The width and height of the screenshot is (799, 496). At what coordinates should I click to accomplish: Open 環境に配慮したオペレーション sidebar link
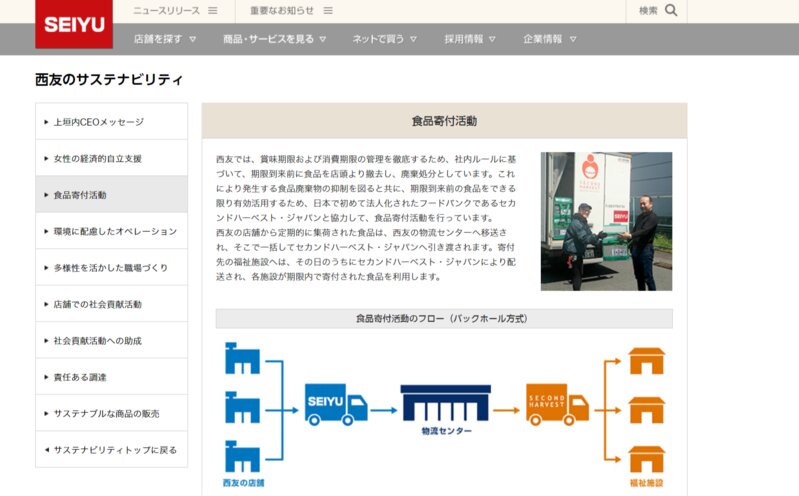pos(112,231)
